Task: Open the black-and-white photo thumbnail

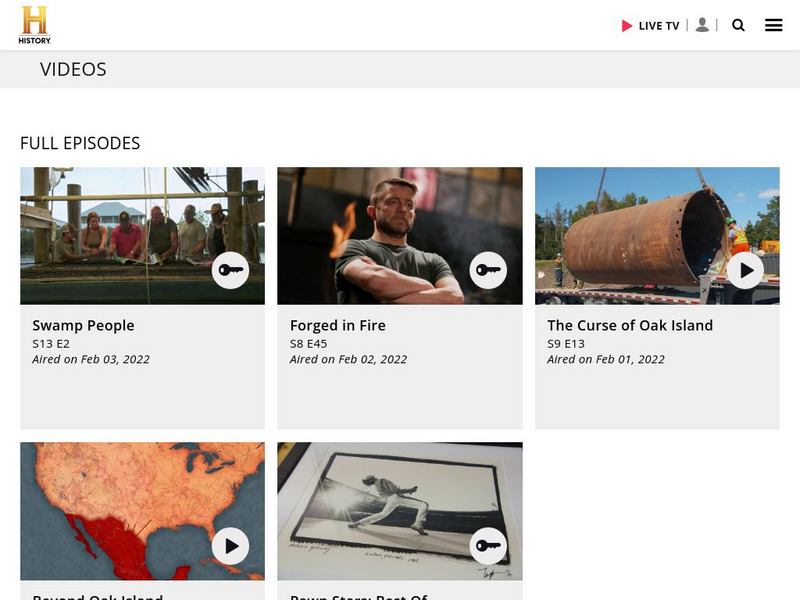Action: point(400,511)
